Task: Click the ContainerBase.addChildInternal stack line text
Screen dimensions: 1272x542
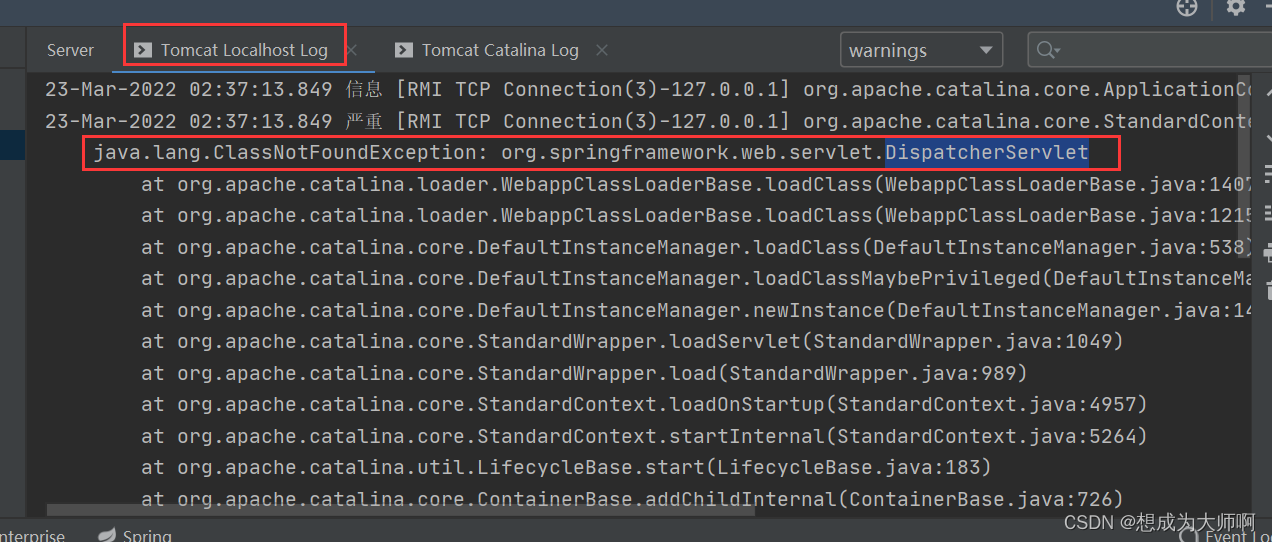Action: click(x=632, y=499)
